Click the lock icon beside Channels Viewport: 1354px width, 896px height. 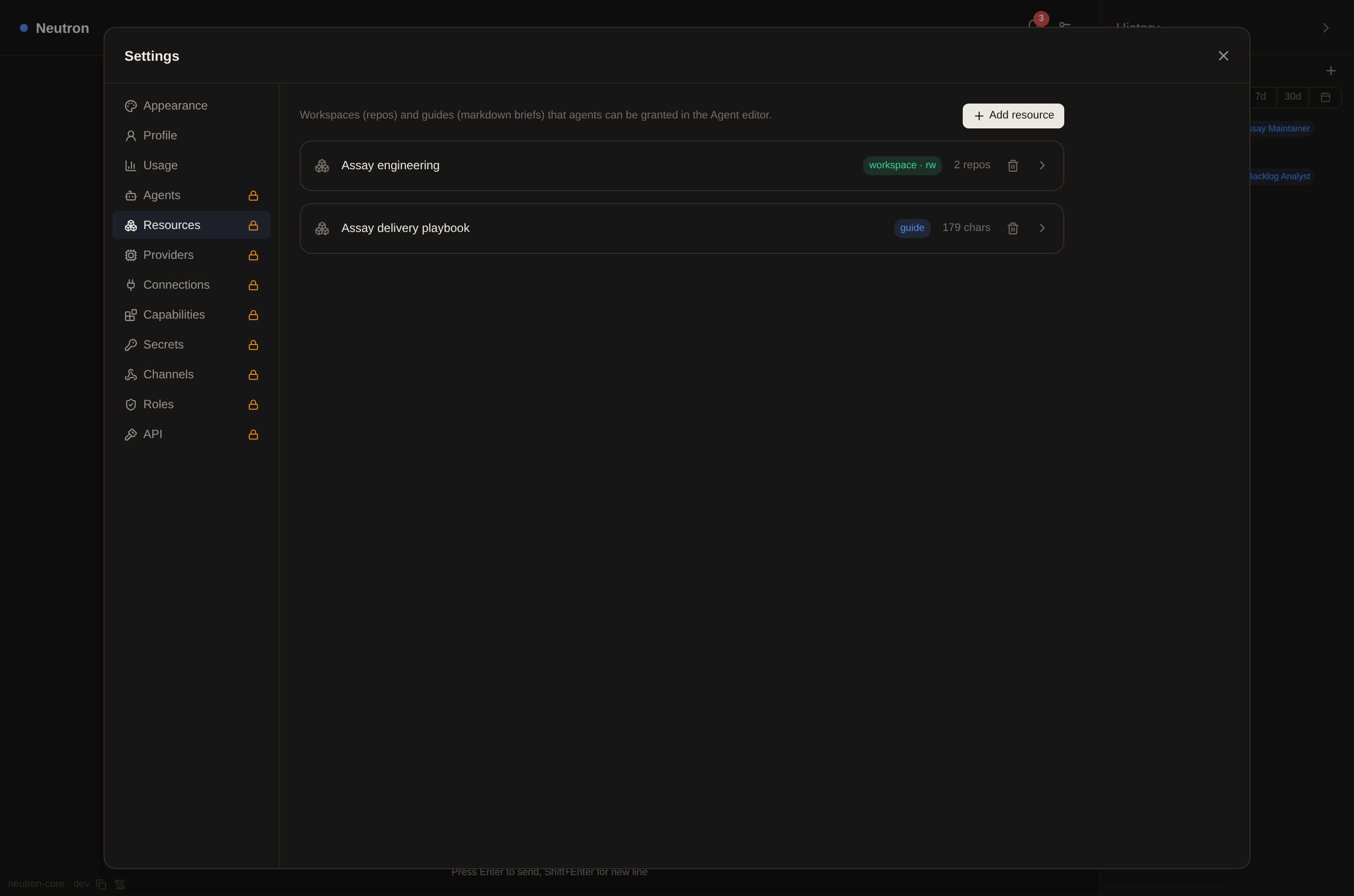click(253, 375)
